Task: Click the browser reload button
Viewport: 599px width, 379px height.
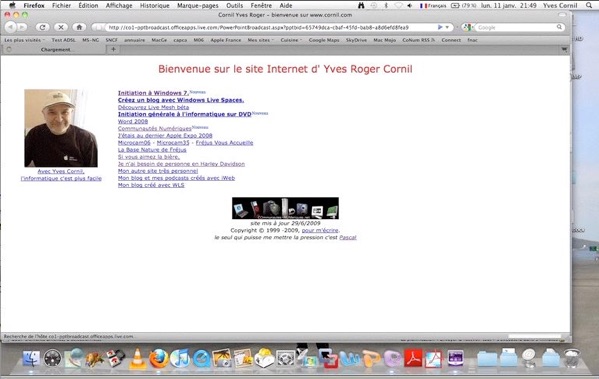Action: [x=42, y=27]
